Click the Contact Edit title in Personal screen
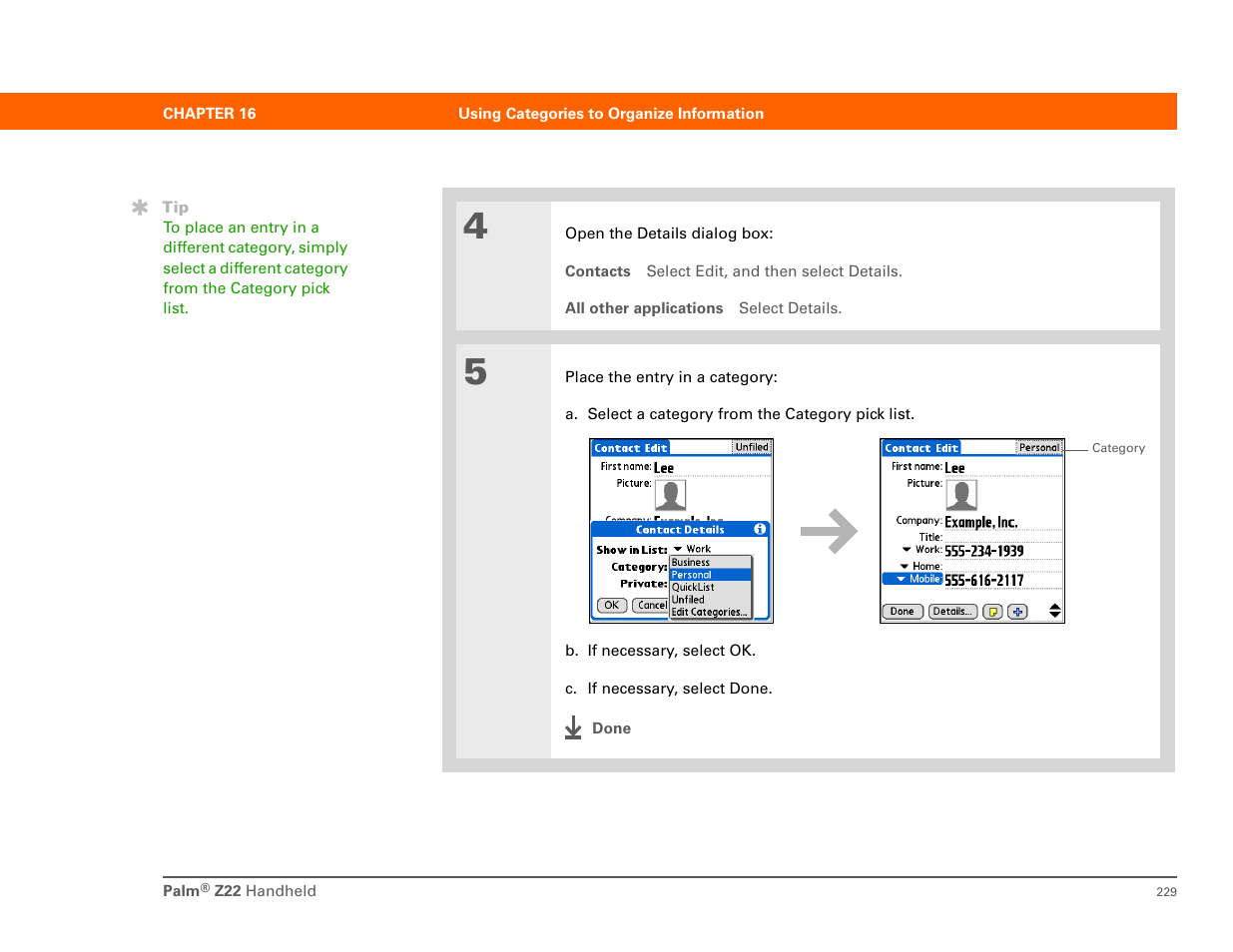1233x952 pixels. click(921, 448)
